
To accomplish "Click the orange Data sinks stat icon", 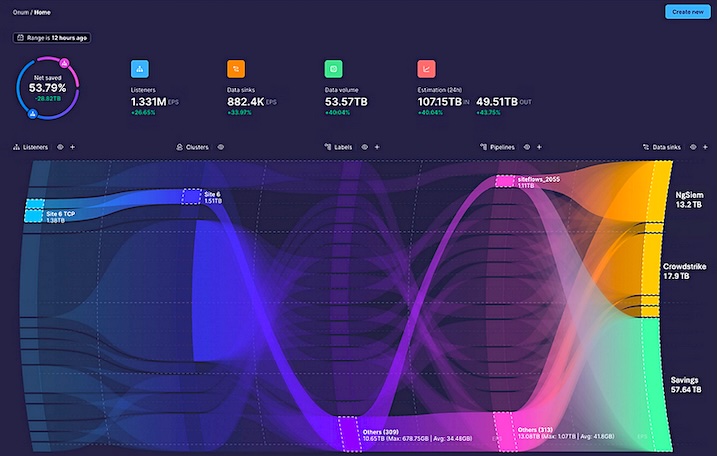I will 237,70.
